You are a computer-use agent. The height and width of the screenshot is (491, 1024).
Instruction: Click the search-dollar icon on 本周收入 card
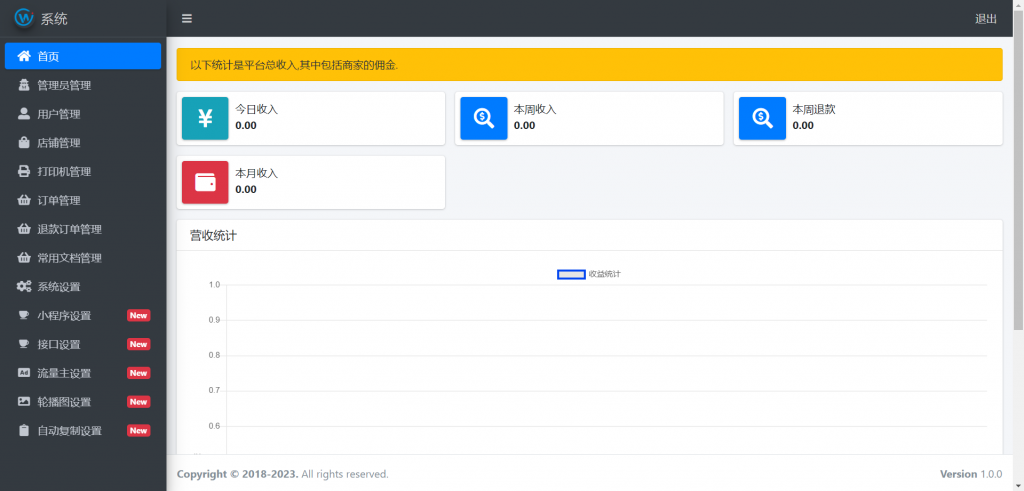pyautogui.click(x=484, y=118)
